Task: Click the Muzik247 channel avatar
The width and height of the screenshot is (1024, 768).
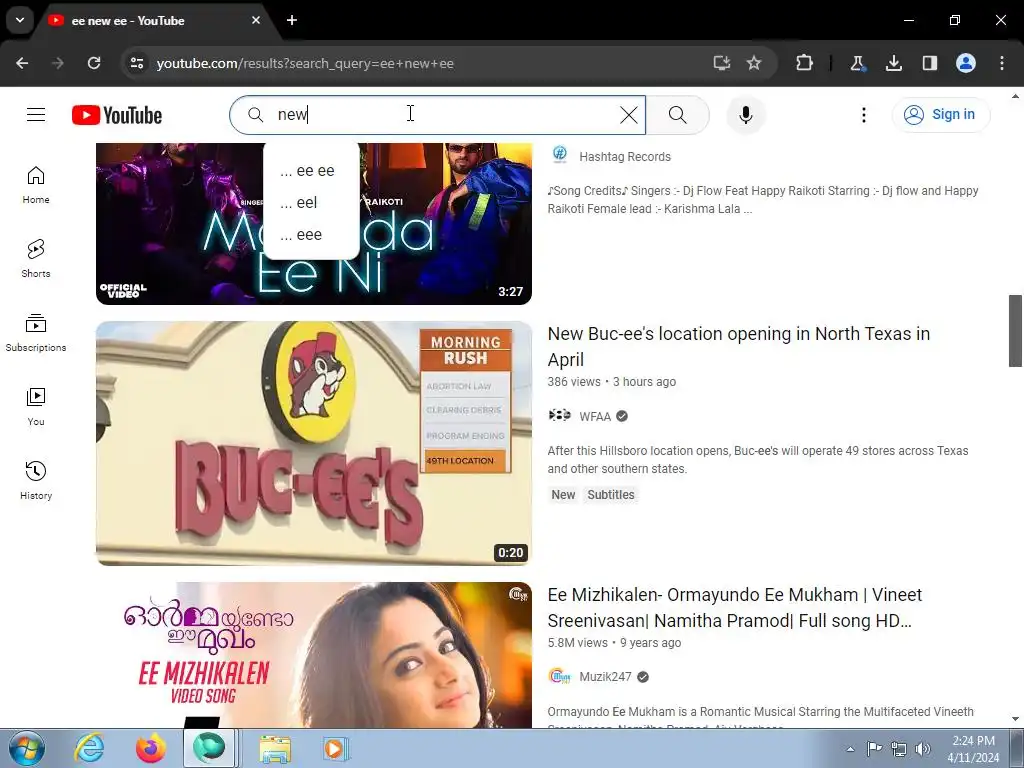Action: point(560,677)
